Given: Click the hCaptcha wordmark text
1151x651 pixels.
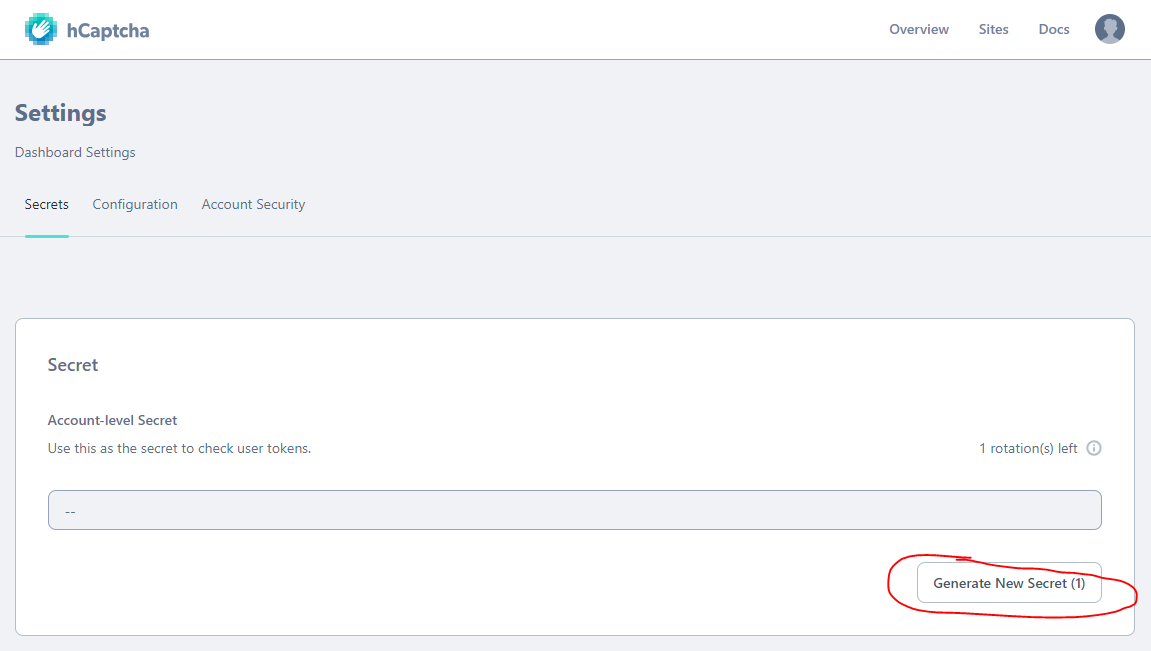Looking at the screenshot, I should pyautogui.click(x=108, y=30).
